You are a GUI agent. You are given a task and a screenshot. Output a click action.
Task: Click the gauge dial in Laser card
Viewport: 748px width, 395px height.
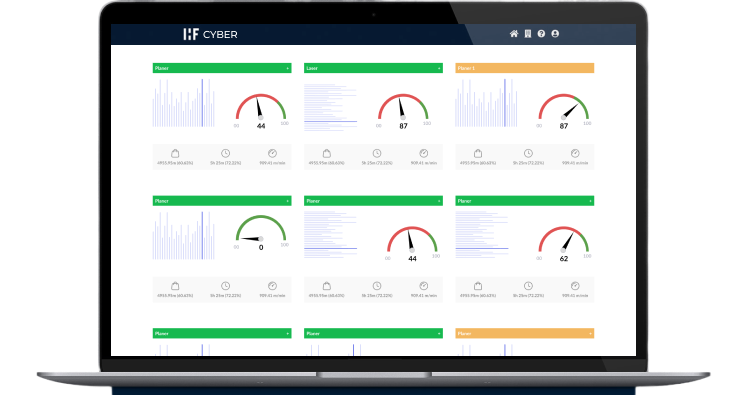pyautogui.click(x=403, y=107)
